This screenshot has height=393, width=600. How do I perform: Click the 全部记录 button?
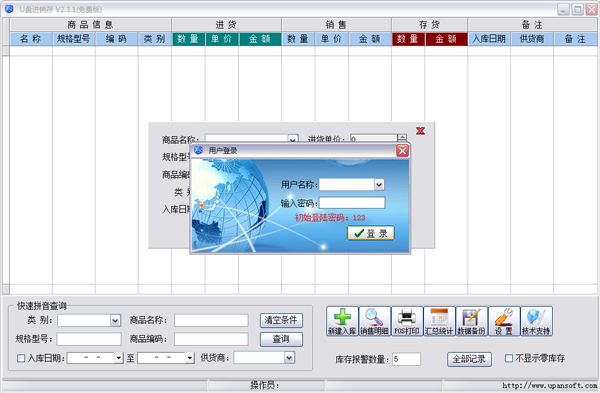pyautogui.click(x=469, y=359)
